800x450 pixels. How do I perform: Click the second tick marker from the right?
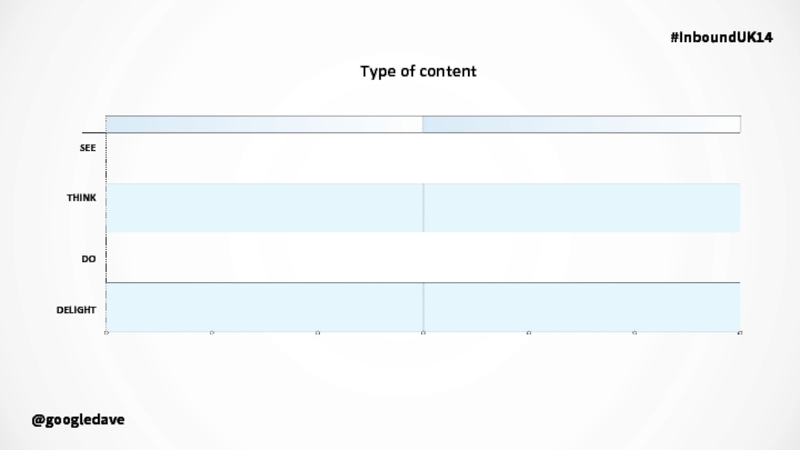tap(634, 333)
